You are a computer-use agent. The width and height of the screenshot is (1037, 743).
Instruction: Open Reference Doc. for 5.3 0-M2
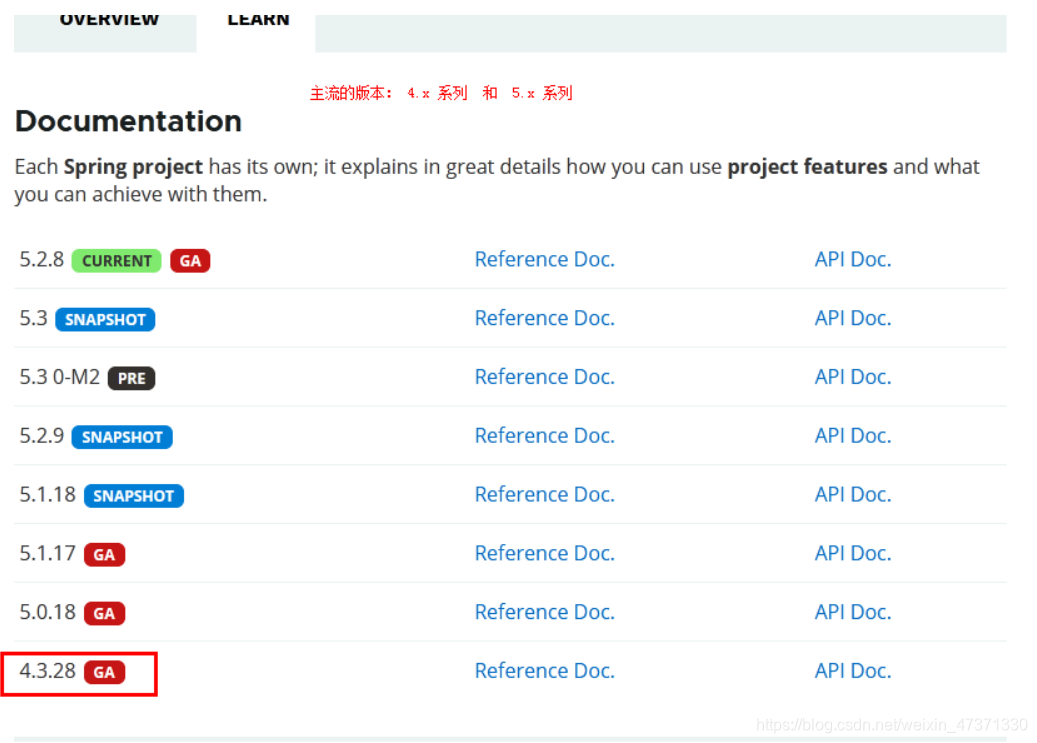pyautogui.click(x=545, y=377)
